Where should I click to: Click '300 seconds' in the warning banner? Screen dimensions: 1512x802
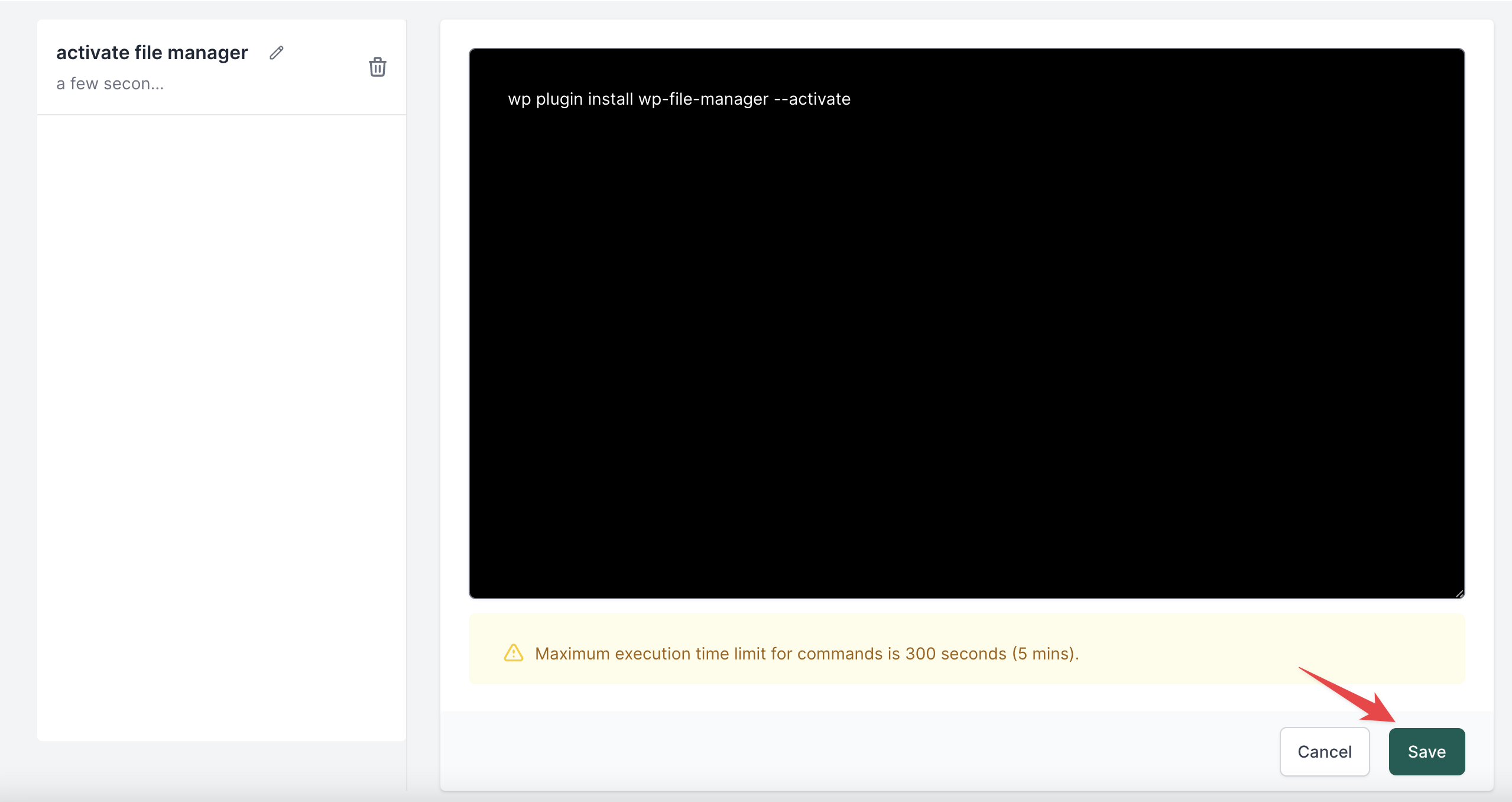pos(955,654)
